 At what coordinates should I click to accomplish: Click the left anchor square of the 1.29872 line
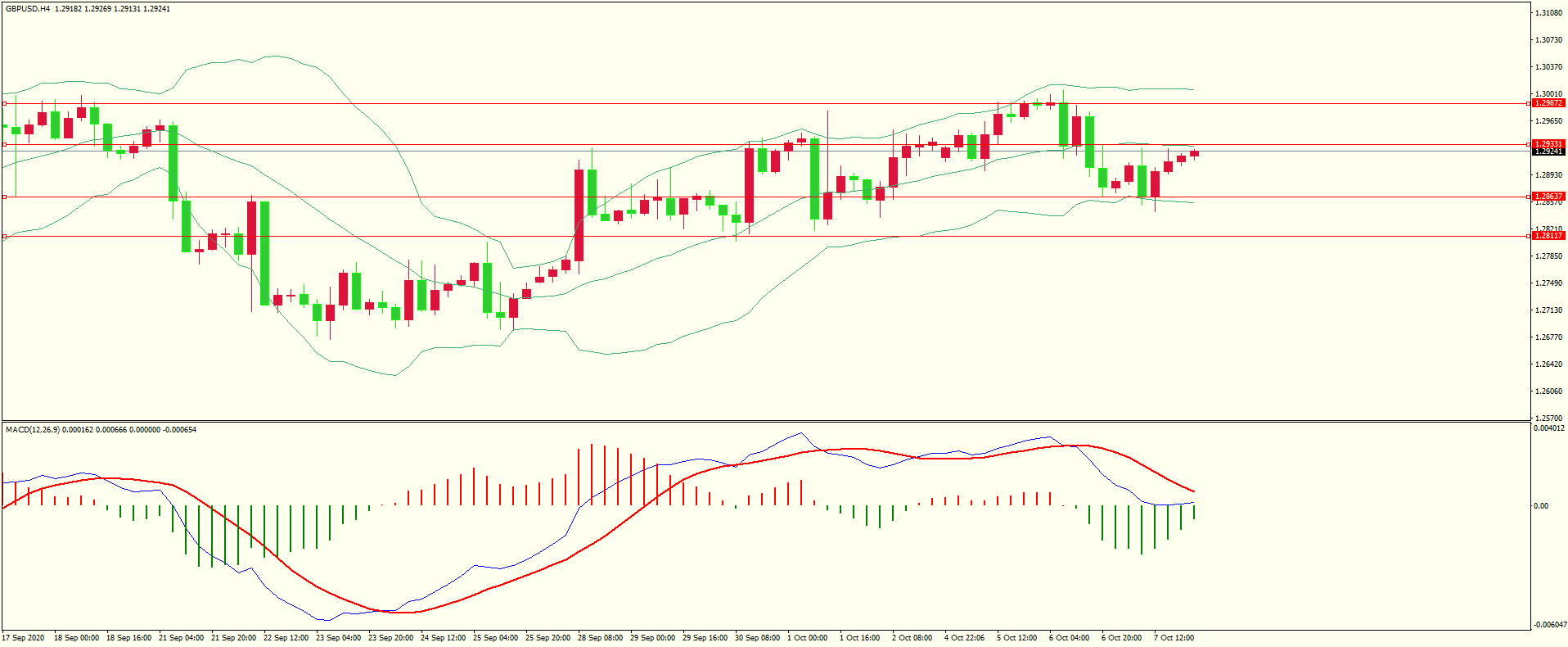(4, 104)
